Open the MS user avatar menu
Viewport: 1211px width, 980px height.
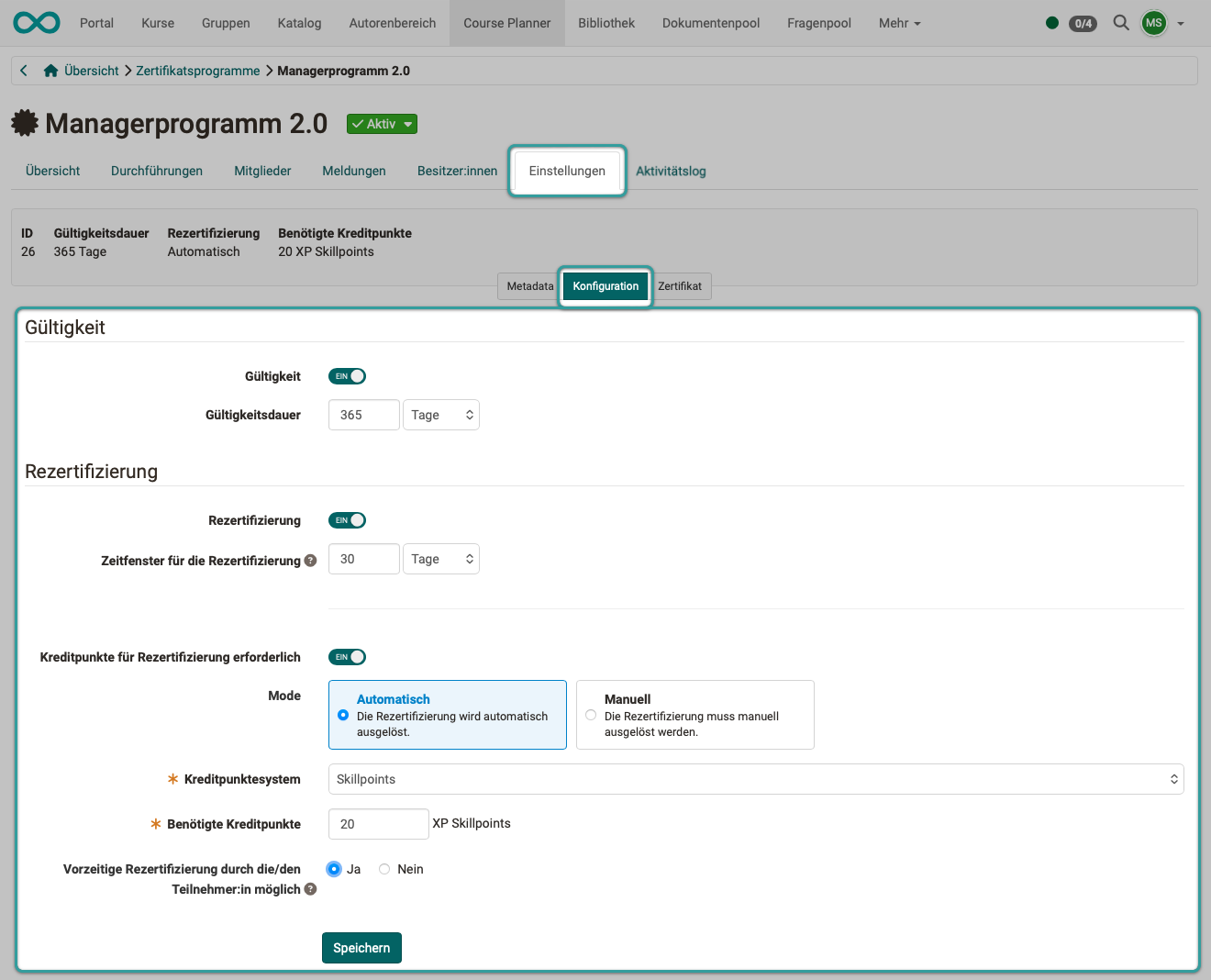tap(1153, 23)
